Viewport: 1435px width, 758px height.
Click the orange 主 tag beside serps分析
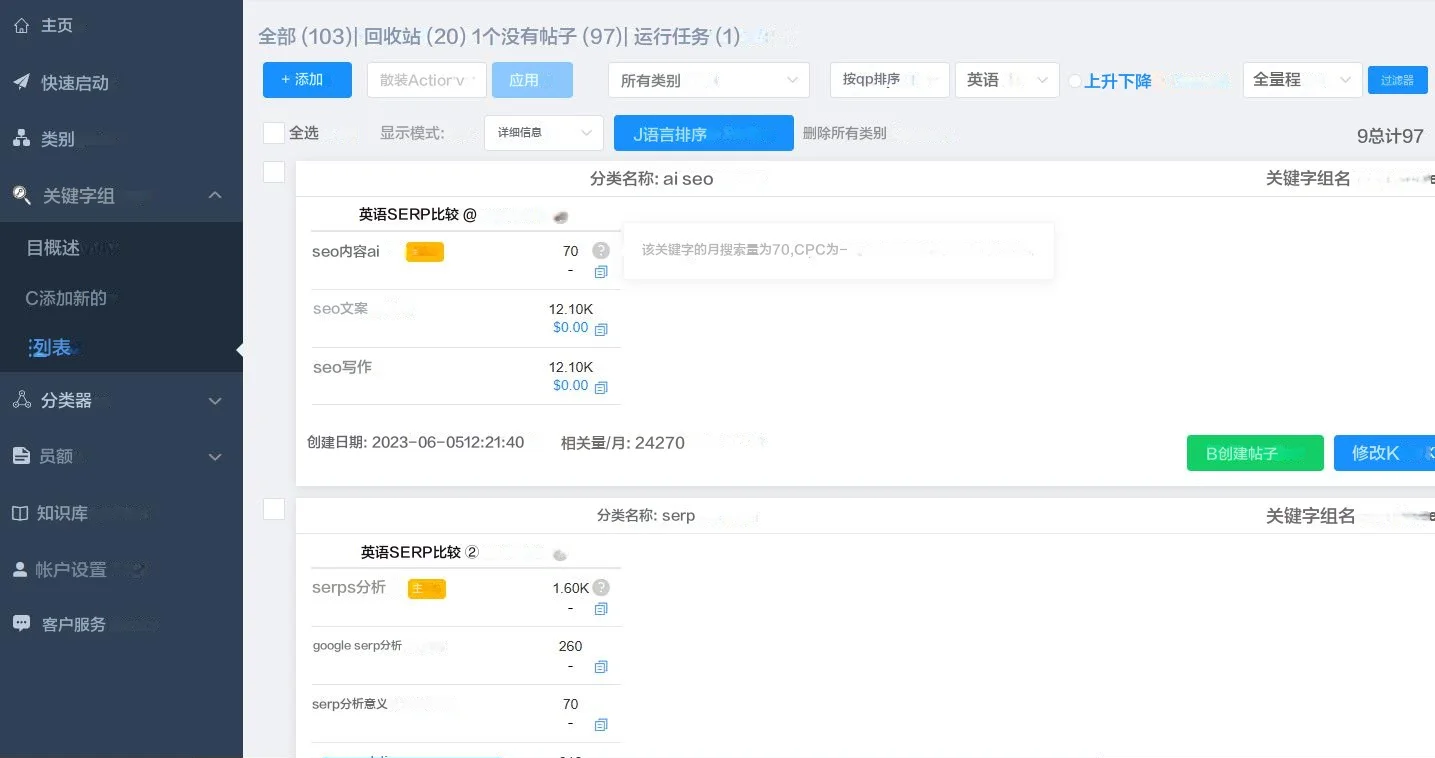point(426,589)
